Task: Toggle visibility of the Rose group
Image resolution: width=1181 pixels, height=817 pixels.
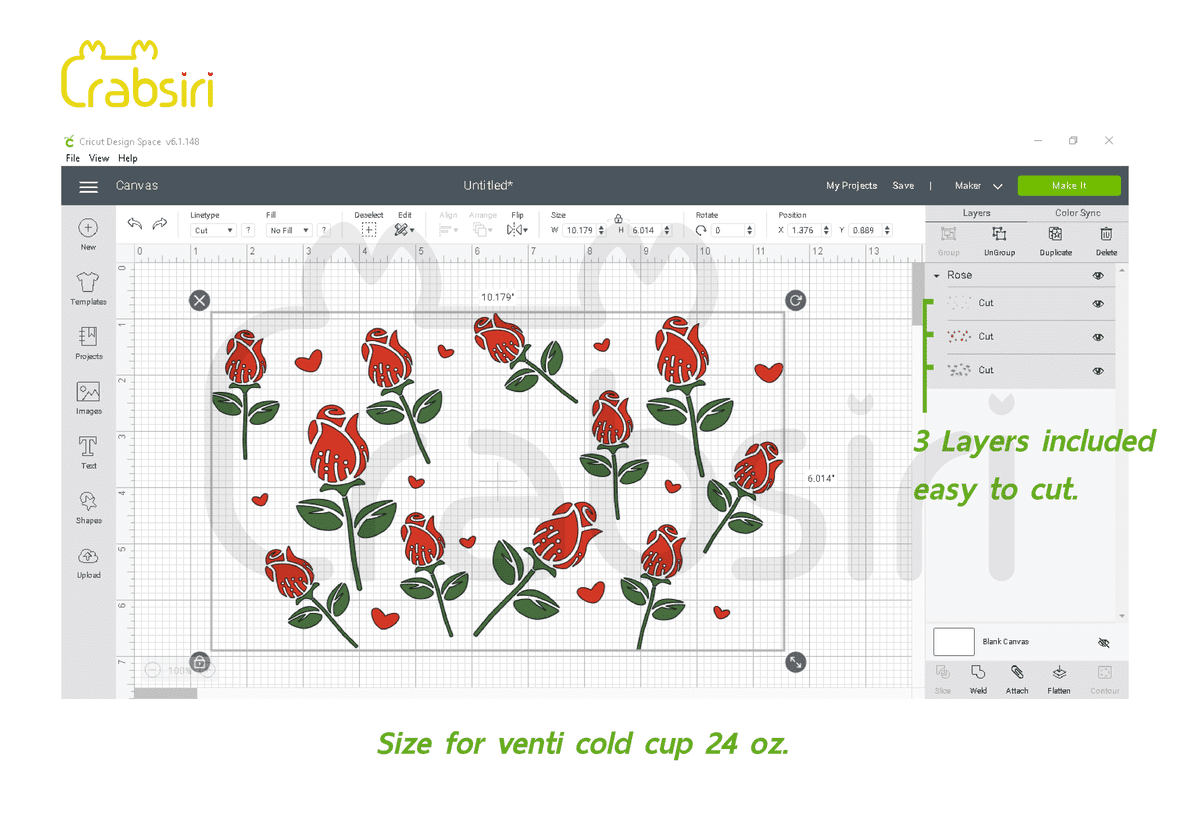Action: 1098,275
